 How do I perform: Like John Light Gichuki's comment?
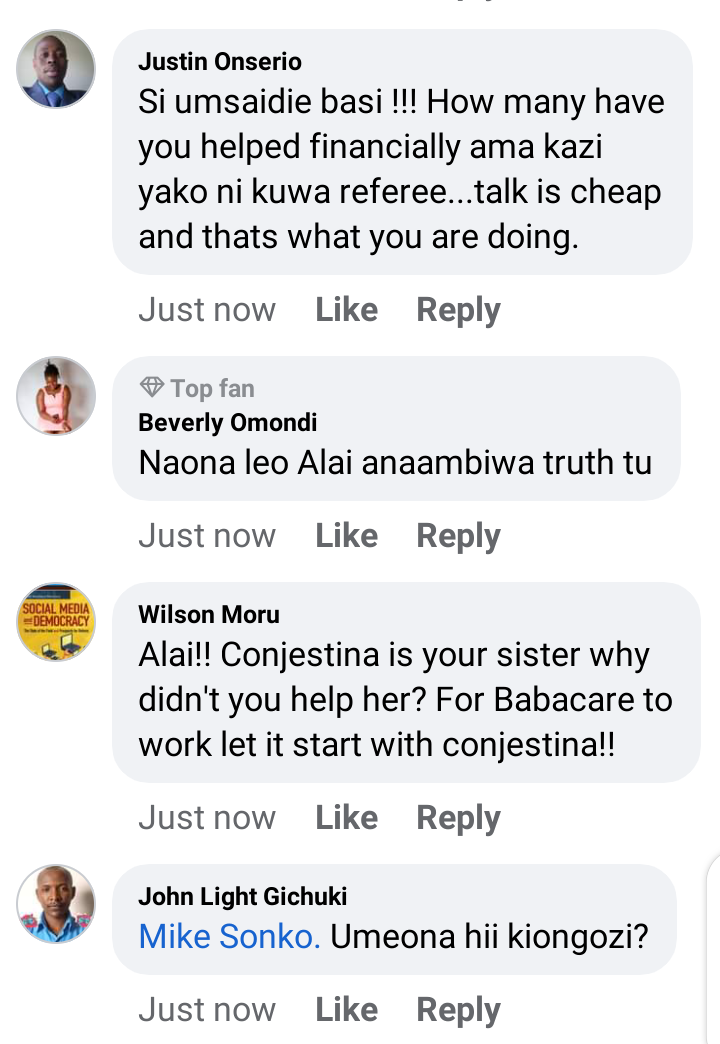point(346,1009)
